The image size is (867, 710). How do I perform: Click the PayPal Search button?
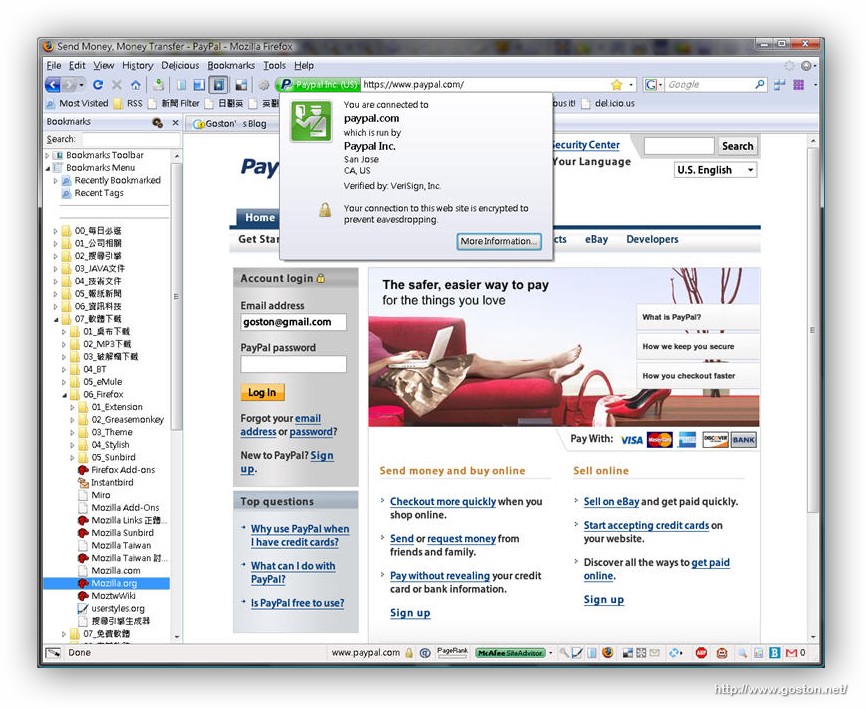[x=737, y=147]
